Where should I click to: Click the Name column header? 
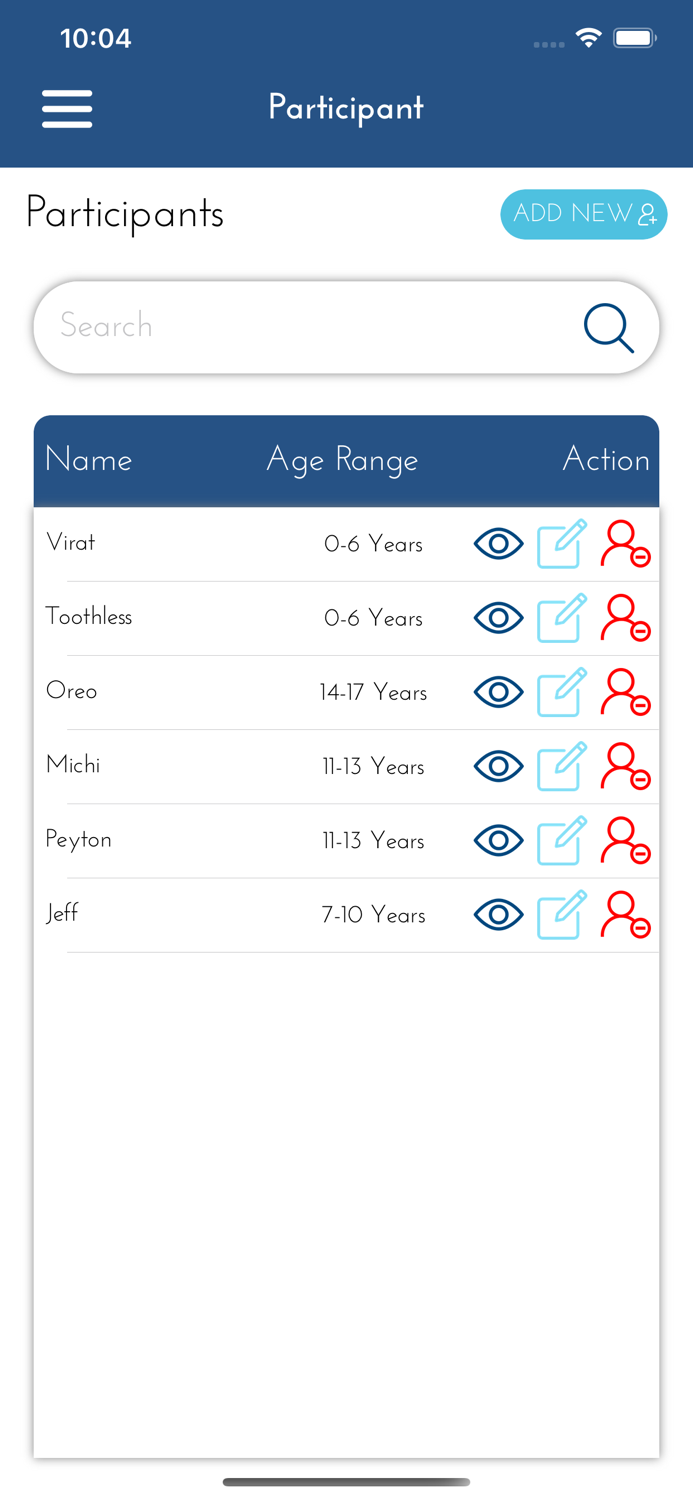coord(88,460)
